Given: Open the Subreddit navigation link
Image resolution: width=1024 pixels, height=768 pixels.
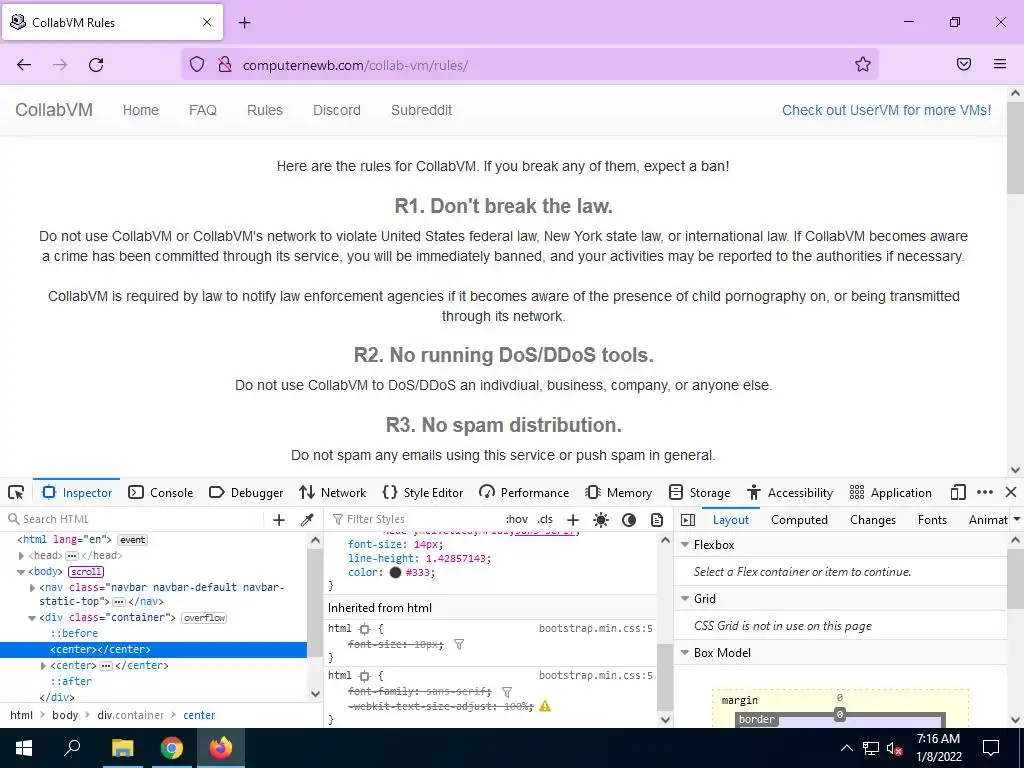Looking at the screenshot, I should click(421, 110).
